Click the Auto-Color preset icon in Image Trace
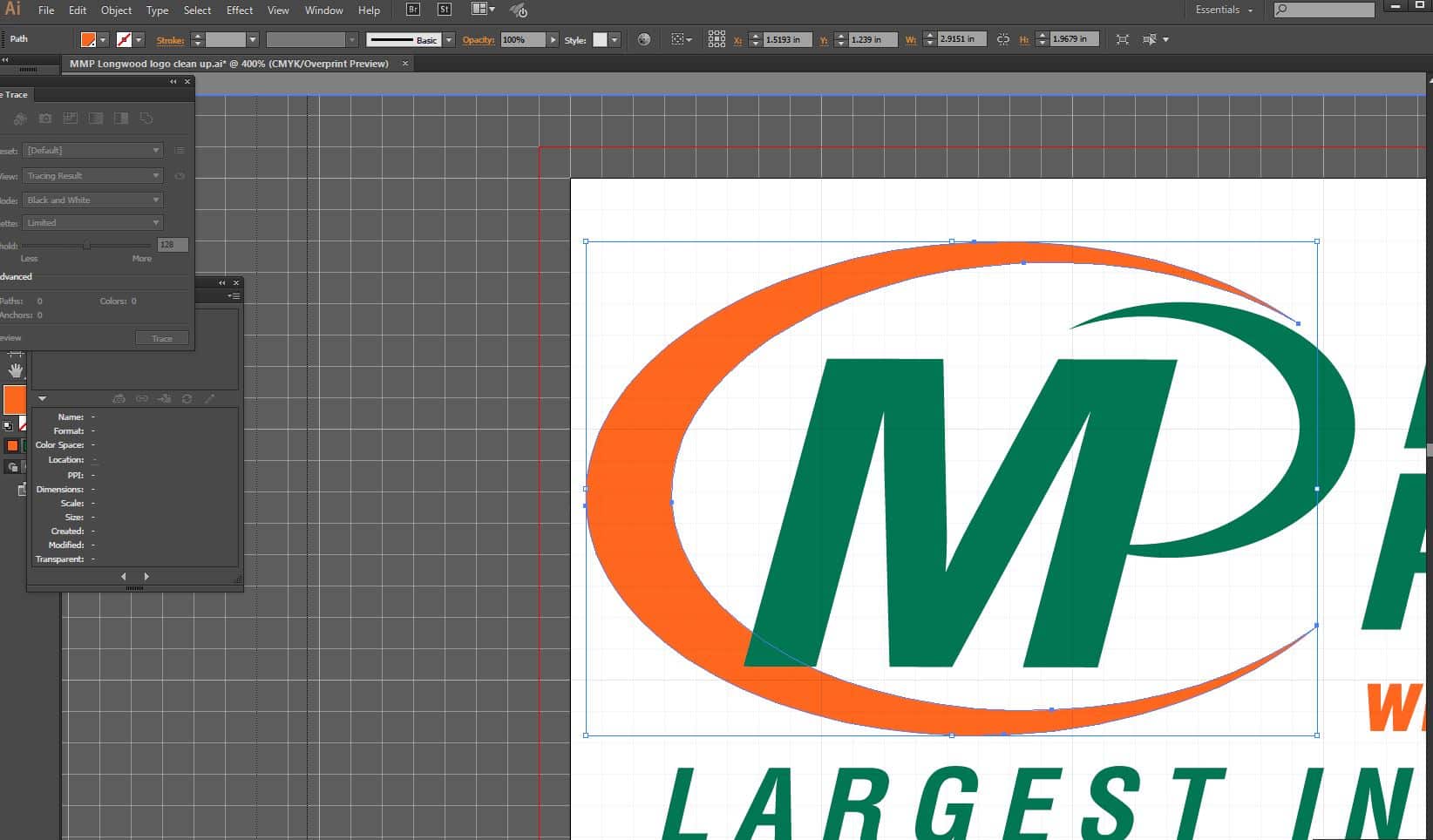The height and width of the screenshot is (840, 1433). 20,119
